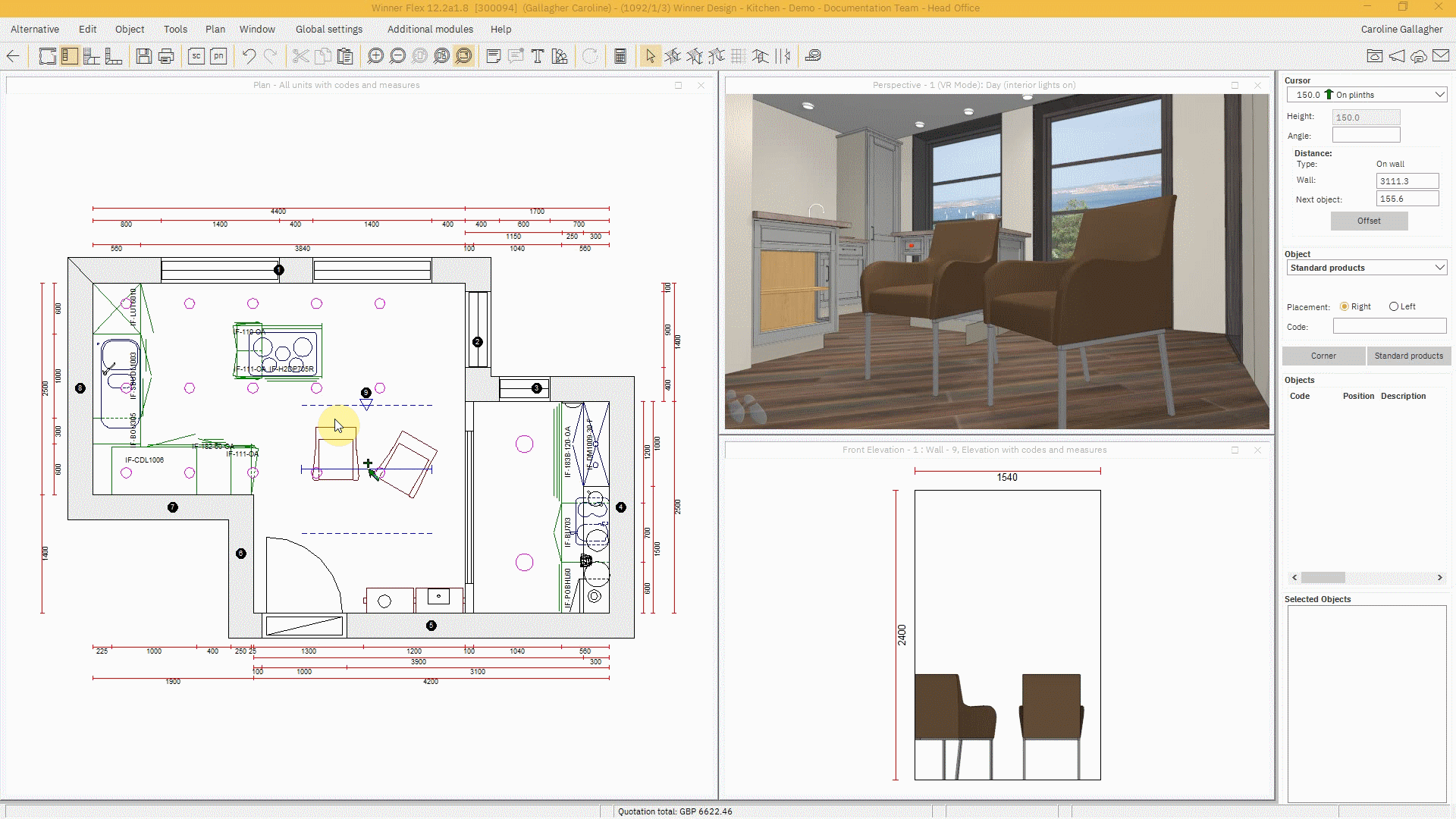
Task: Click the Copy object icon
Action: tap(322, 56)
